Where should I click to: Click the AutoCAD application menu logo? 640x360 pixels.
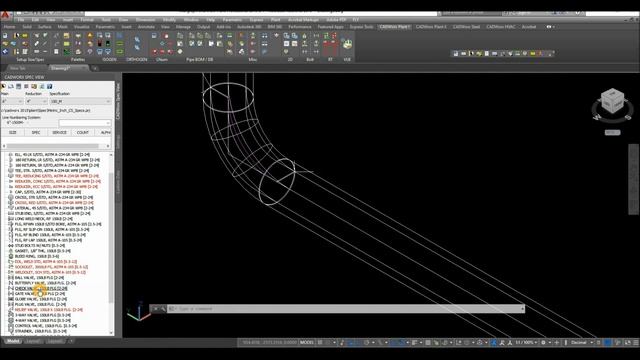point(5,15)
